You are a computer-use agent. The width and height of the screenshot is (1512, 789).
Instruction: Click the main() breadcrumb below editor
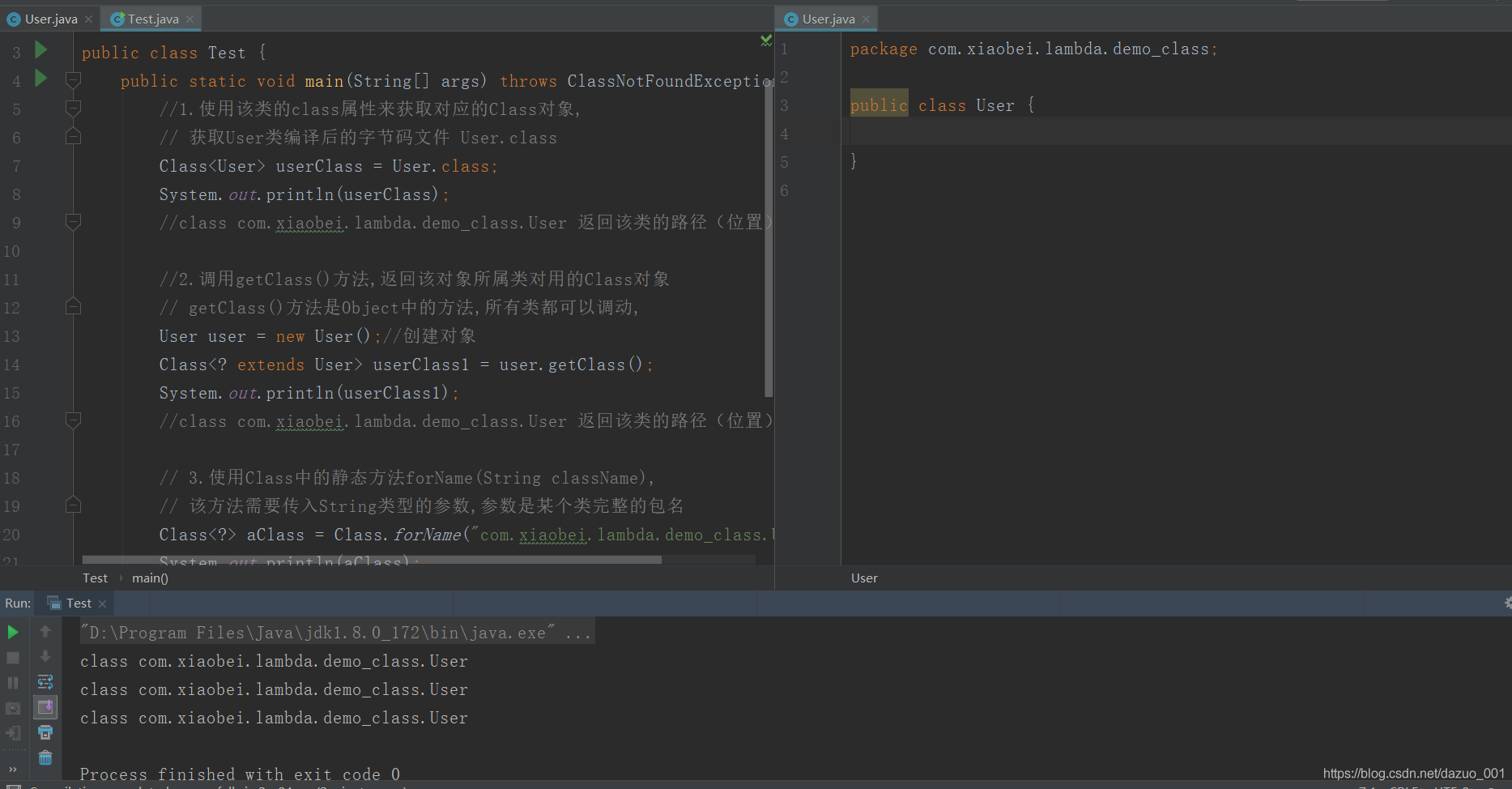click(150, 578)
